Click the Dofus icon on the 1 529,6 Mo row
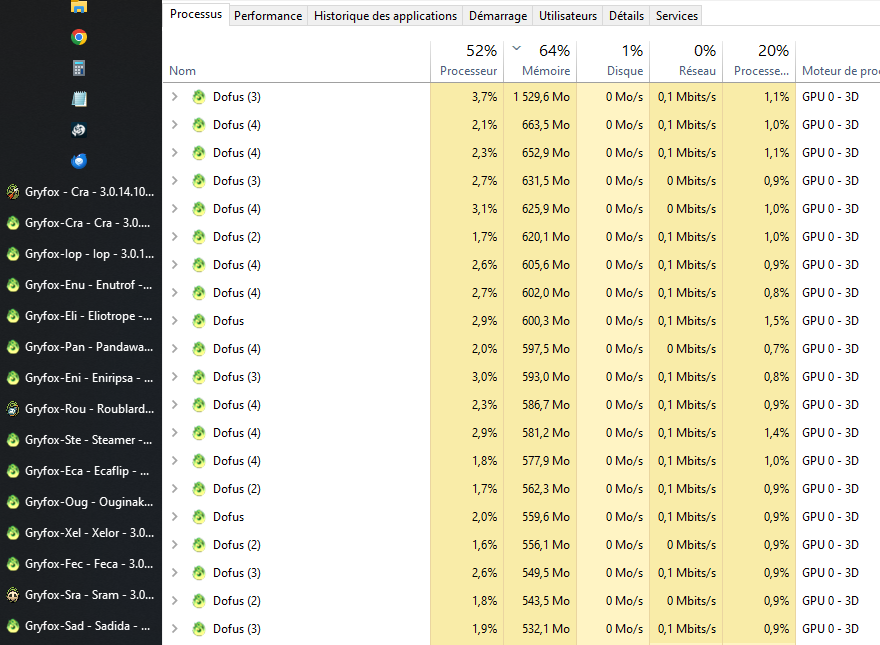The width and height of the screenshot is (880, 645). tap(199, 97)
